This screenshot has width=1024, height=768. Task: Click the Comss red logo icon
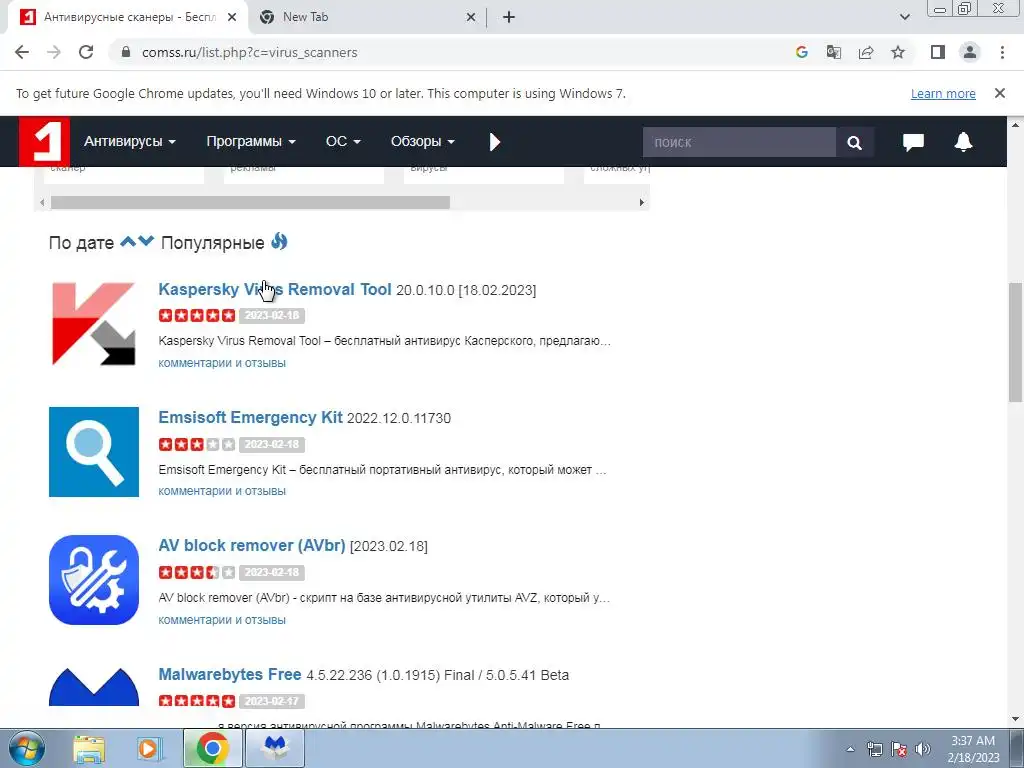tap(44, 141)
